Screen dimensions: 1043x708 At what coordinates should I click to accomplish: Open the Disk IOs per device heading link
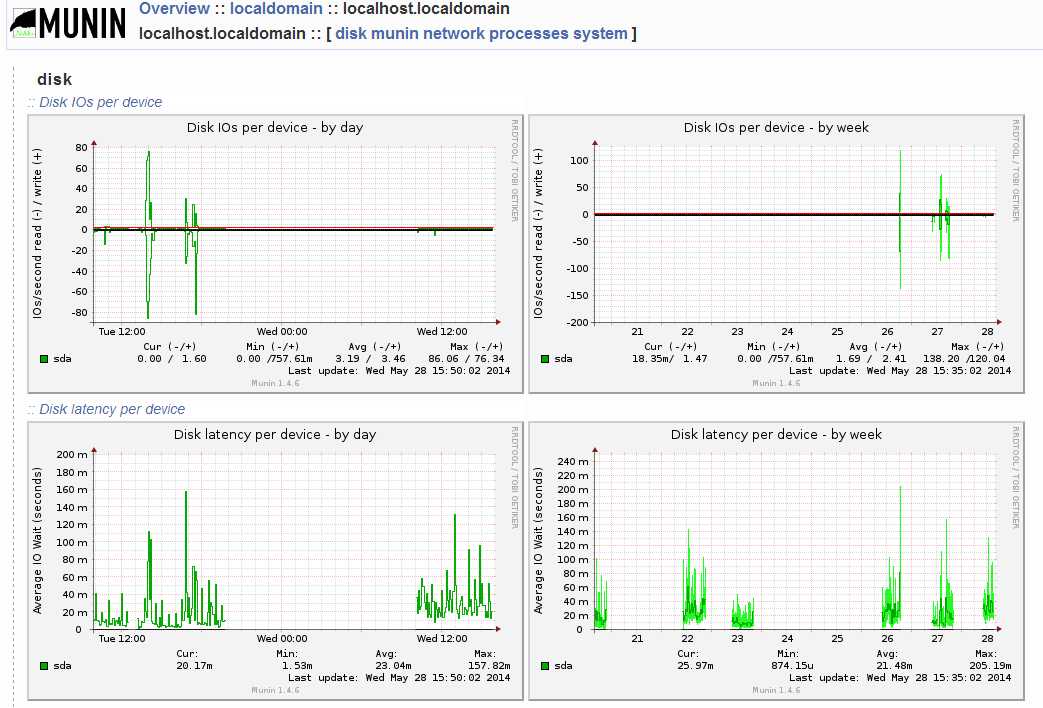click(100, 102)
